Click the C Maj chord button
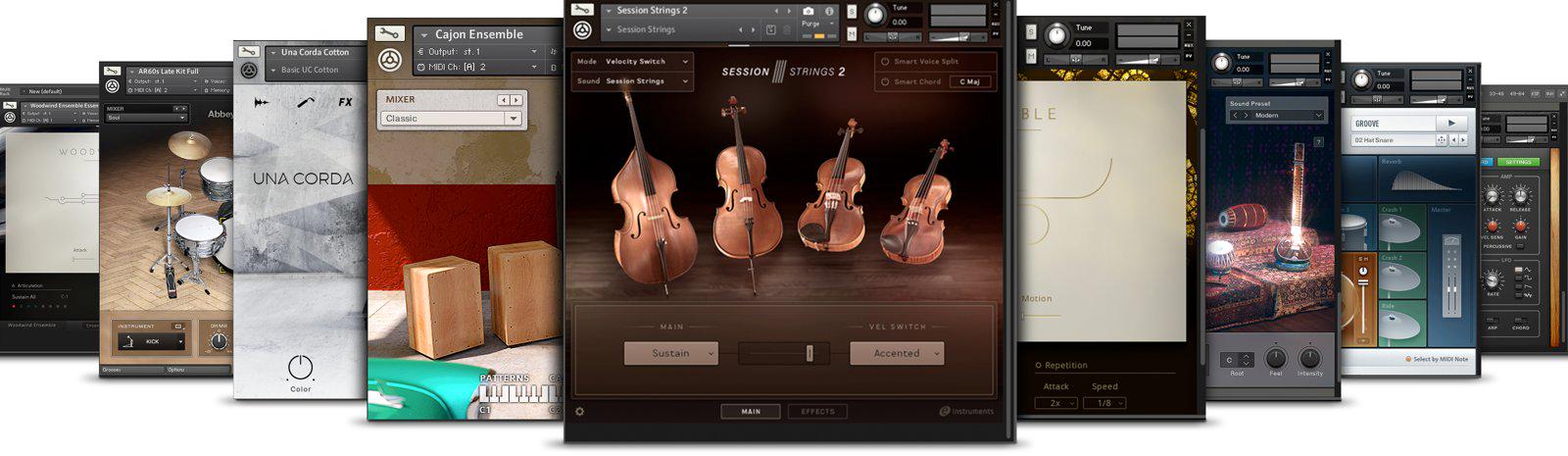 [969, 82]
